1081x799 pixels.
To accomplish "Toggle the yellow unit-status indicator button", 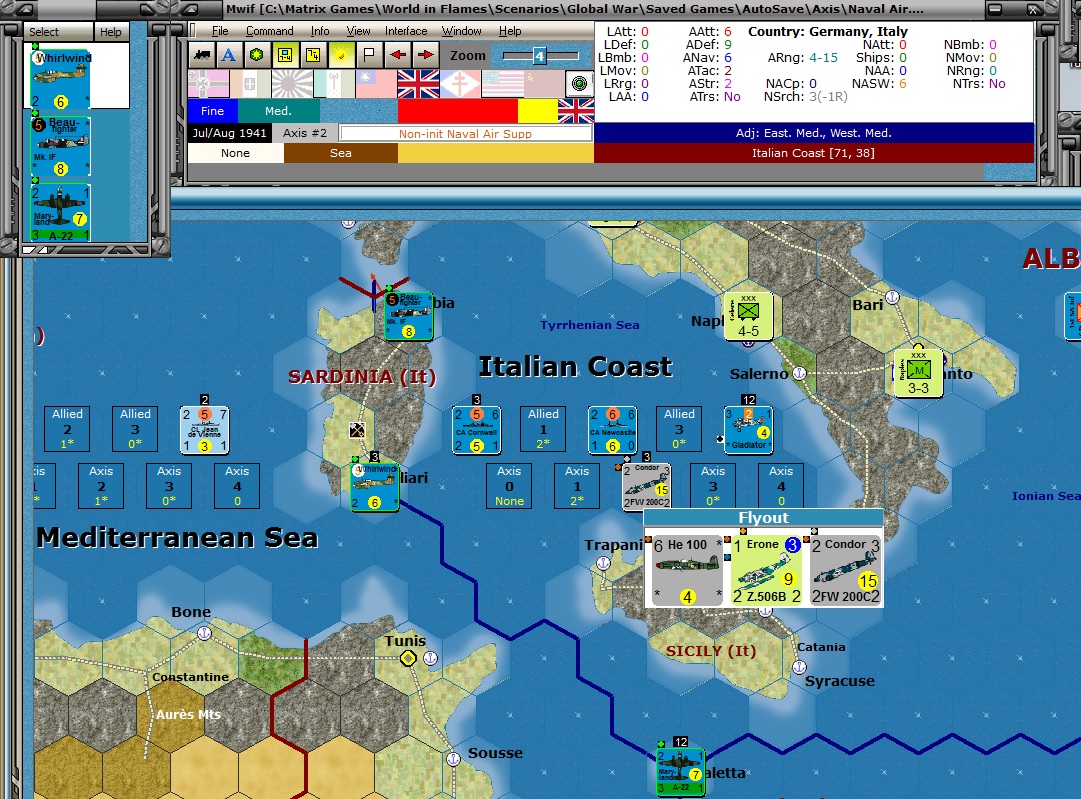I will (285, 55).
